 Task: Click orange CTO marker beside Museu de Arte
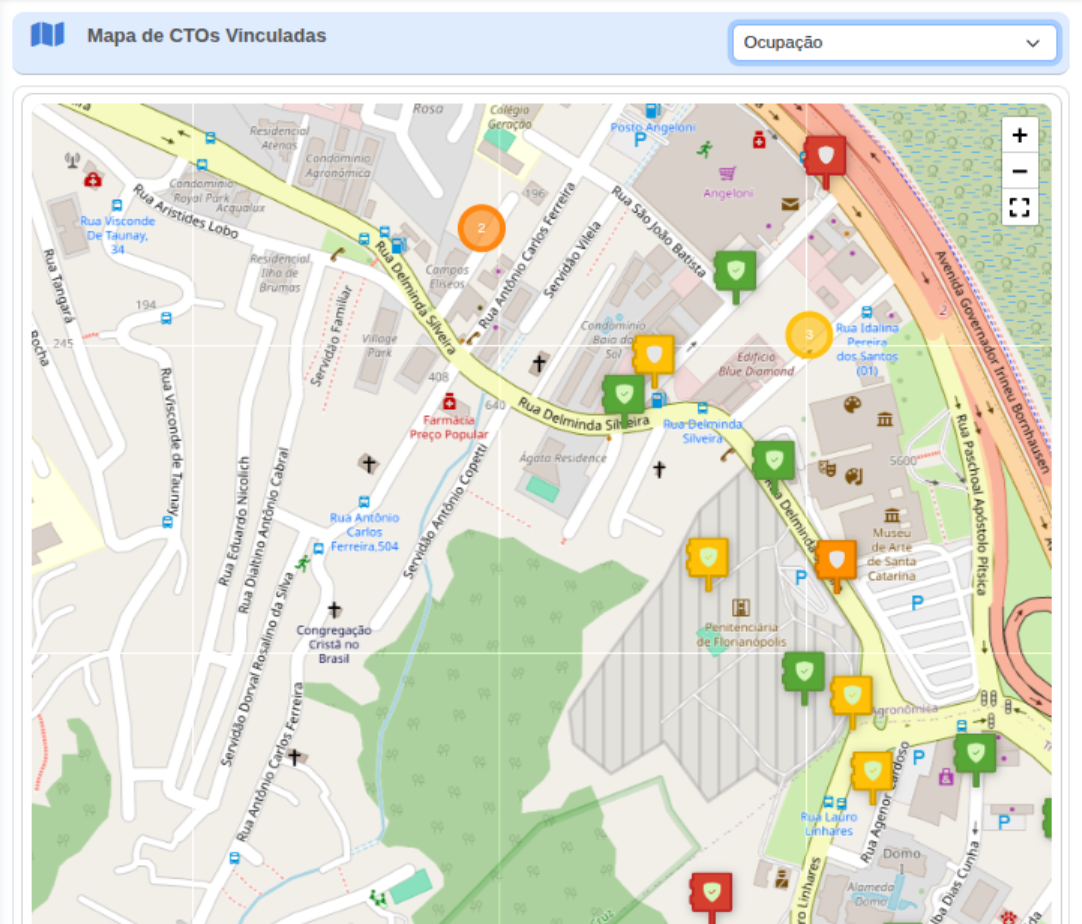point(836,561)
